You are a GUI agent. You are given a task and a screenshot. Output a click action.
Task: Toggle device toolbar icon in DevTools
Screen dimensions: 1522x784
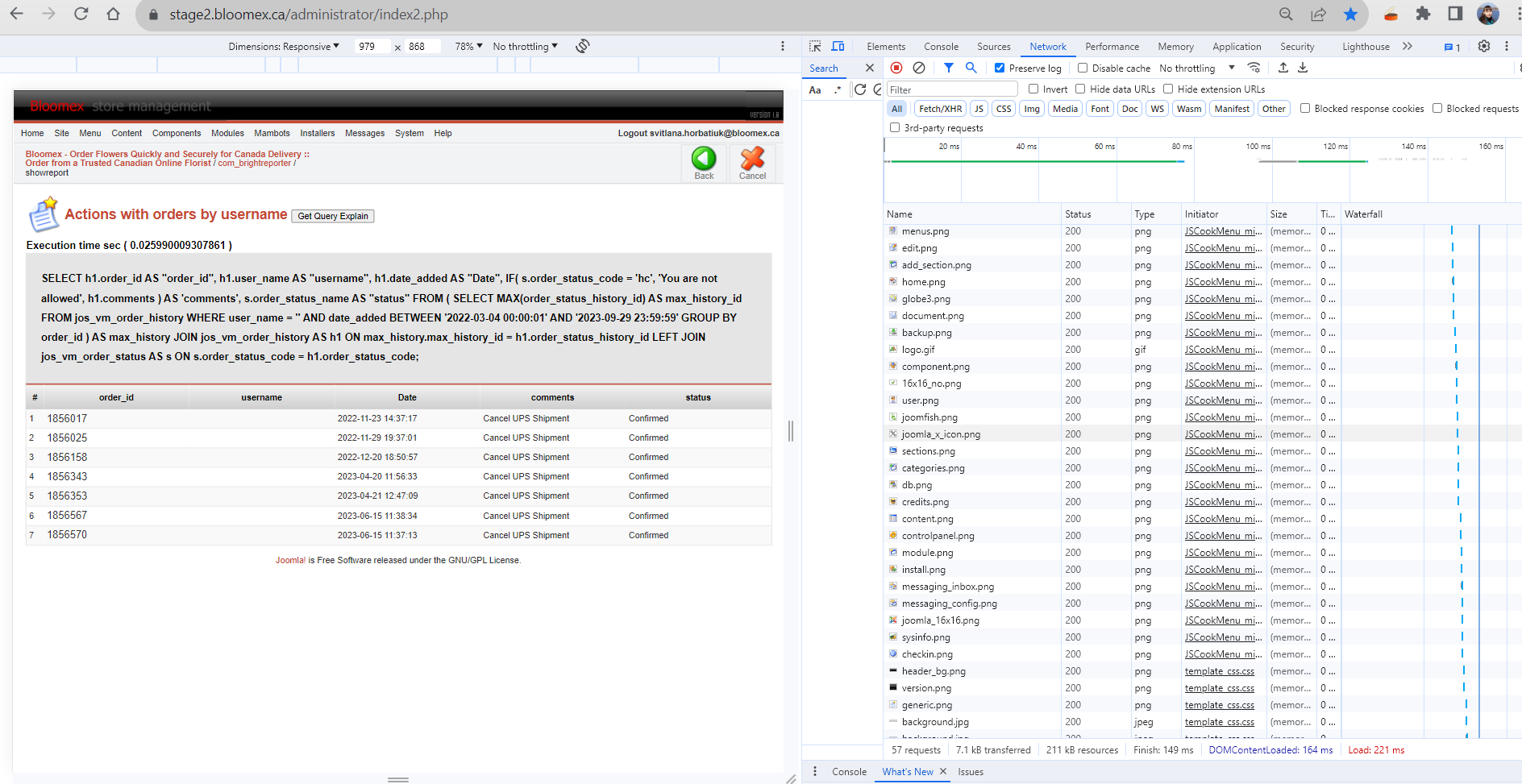tap(838, 46)
